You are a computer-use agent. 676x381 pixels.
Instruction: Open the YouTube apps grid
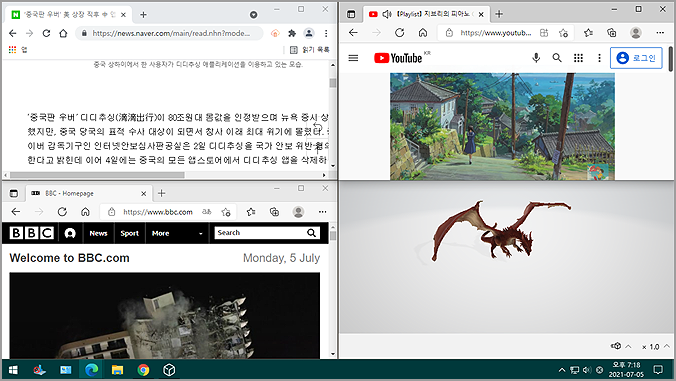[579, 58]
